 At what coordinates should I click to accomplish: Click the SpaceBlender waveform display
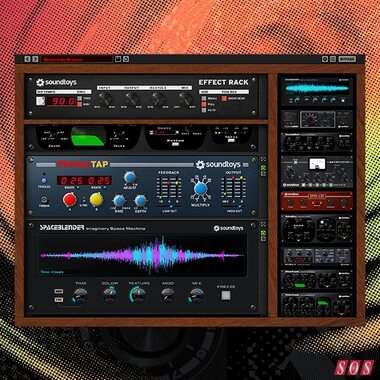pyautogui.click(x=142, y=255)
